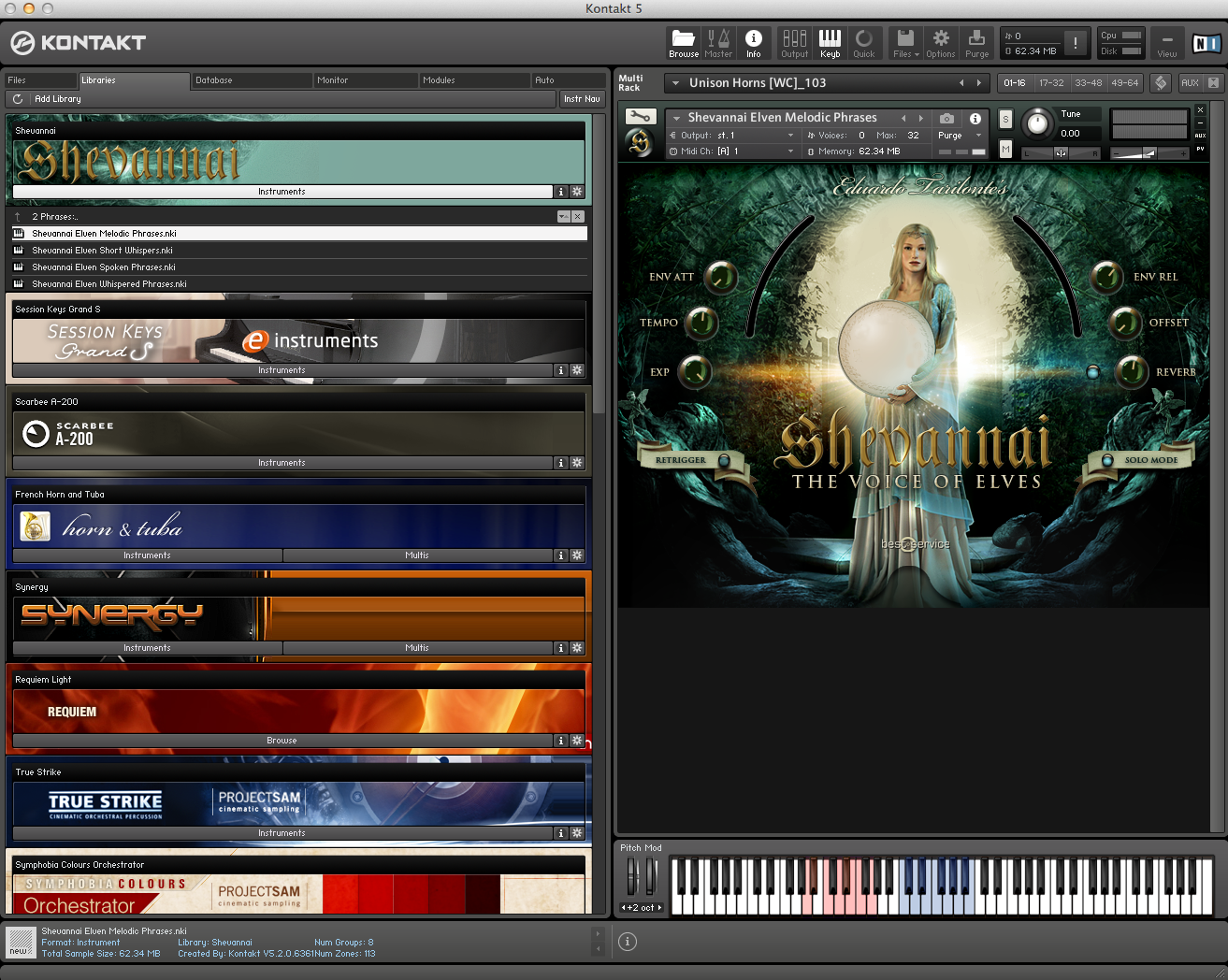This screenshot has width=1228, height=980.
Task: Select rack page 17-32
Action: tap(1051, 83)
